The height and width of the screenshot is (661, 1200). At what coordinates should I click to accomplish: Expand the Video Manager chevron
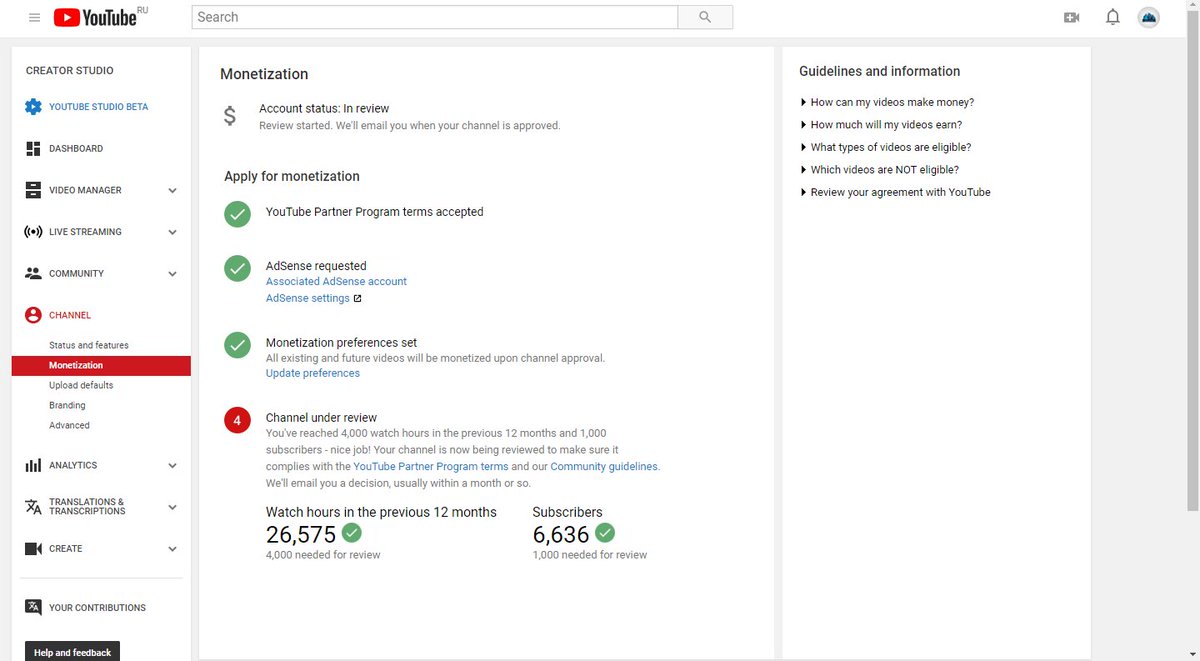pyautogui.click(x=172, y=190)
